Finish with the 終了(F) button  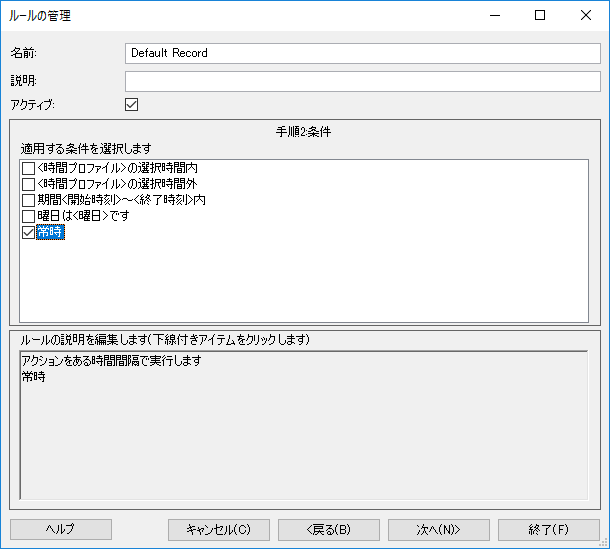click(549, 530)
